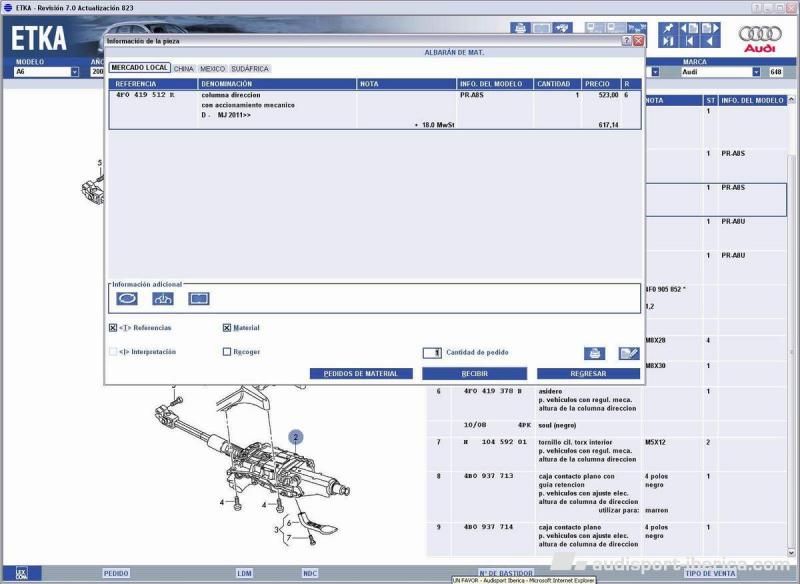Screen dimensions: 800x584
Task: Select the Sudáfrica market tab
Action: [x=250, y=69]
